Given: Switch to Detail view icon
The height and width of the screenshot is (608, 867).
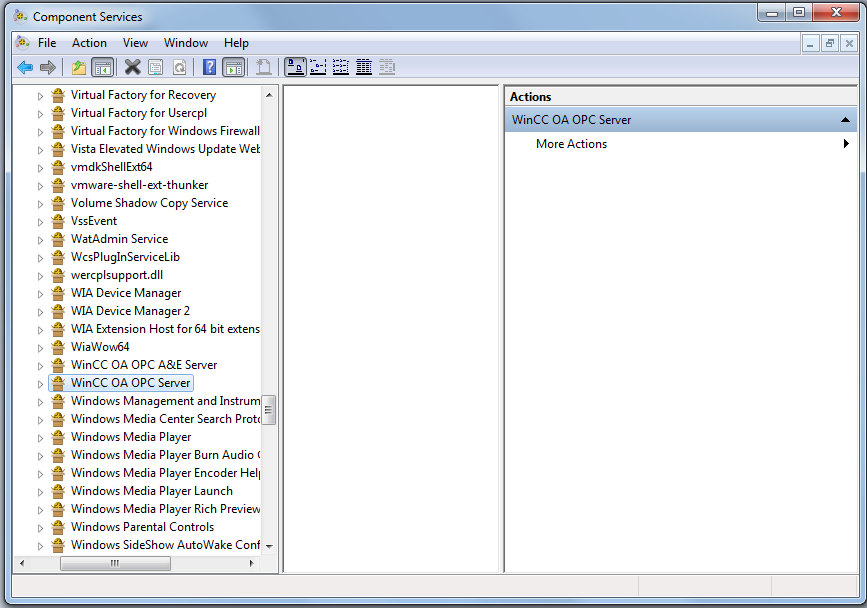Looking at the screenshot, I should pos(364,67).
